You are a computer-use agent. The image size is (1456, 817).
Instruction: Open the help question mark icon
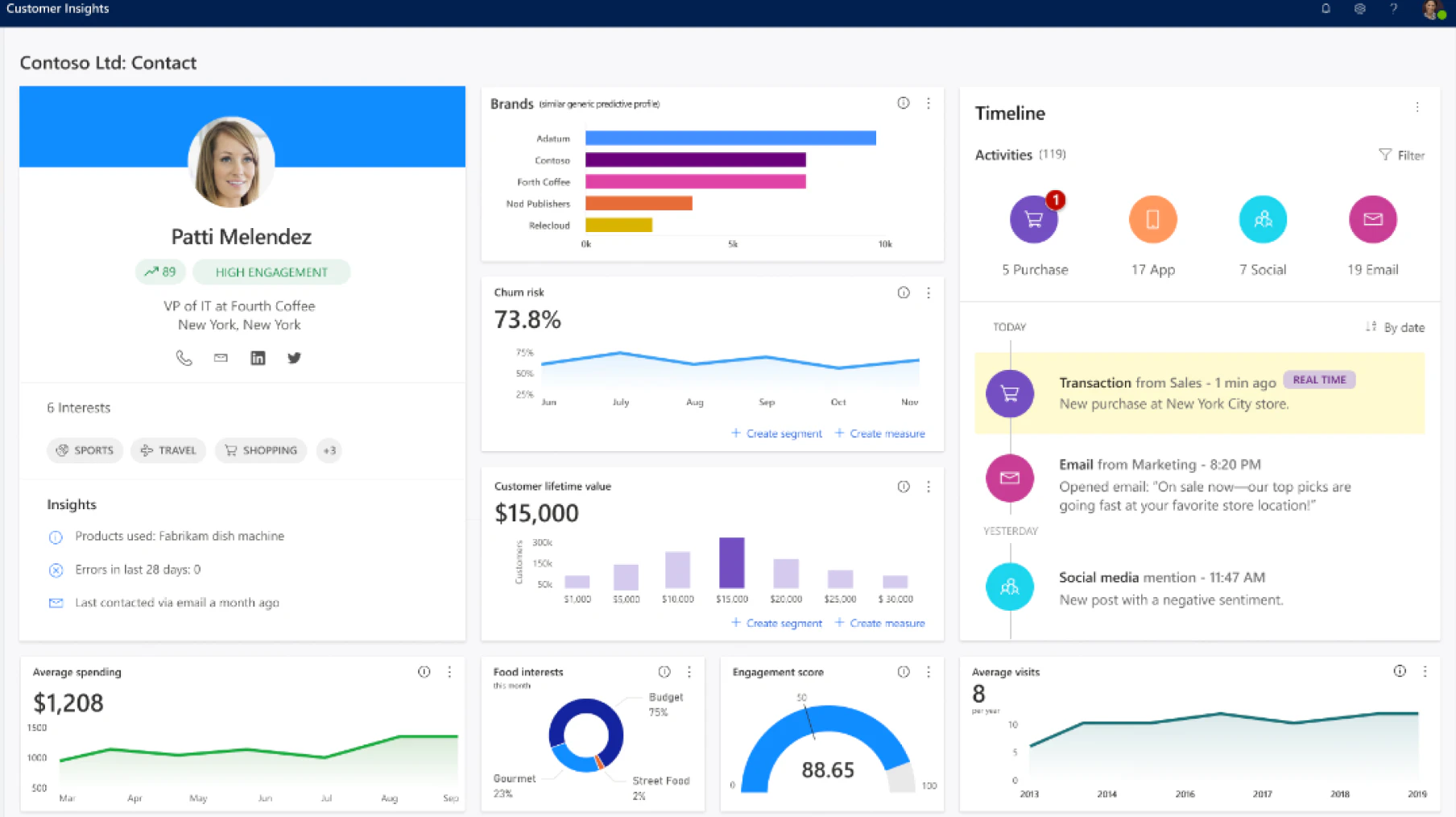(1393, 9)
